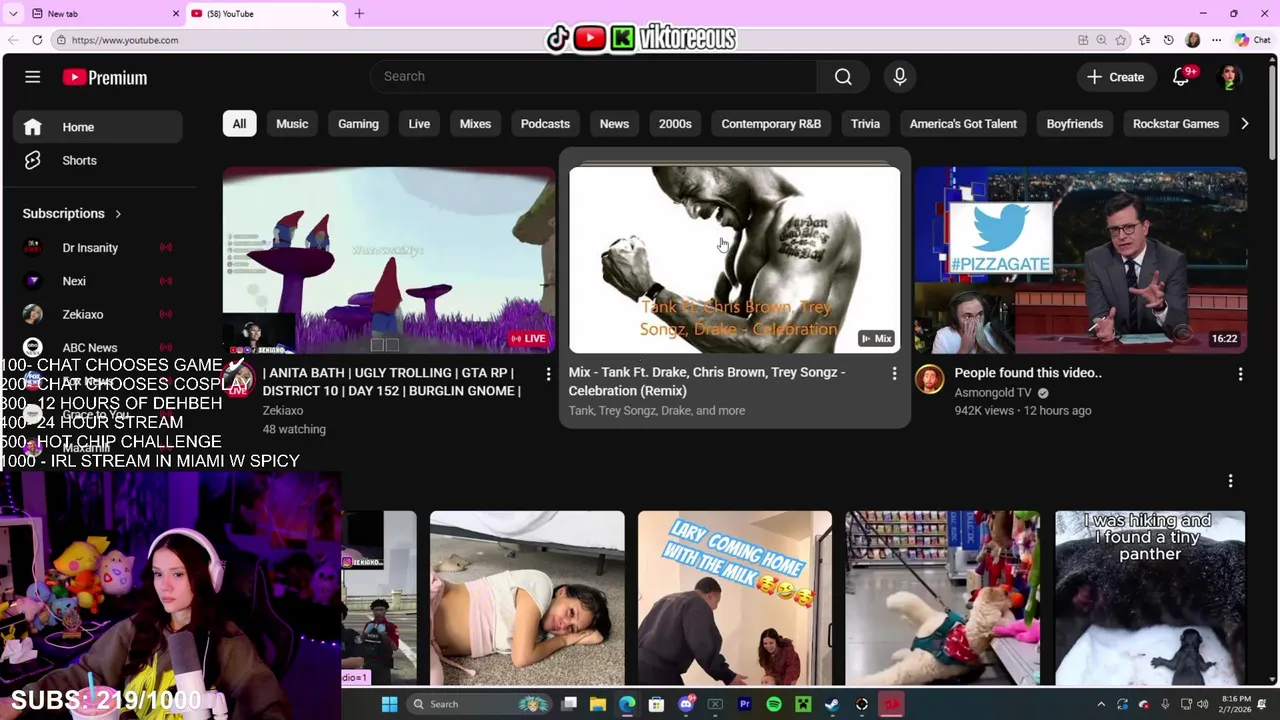
Task: Click the address bar URL
Action: pyautogui.click(x=125, y=40)
